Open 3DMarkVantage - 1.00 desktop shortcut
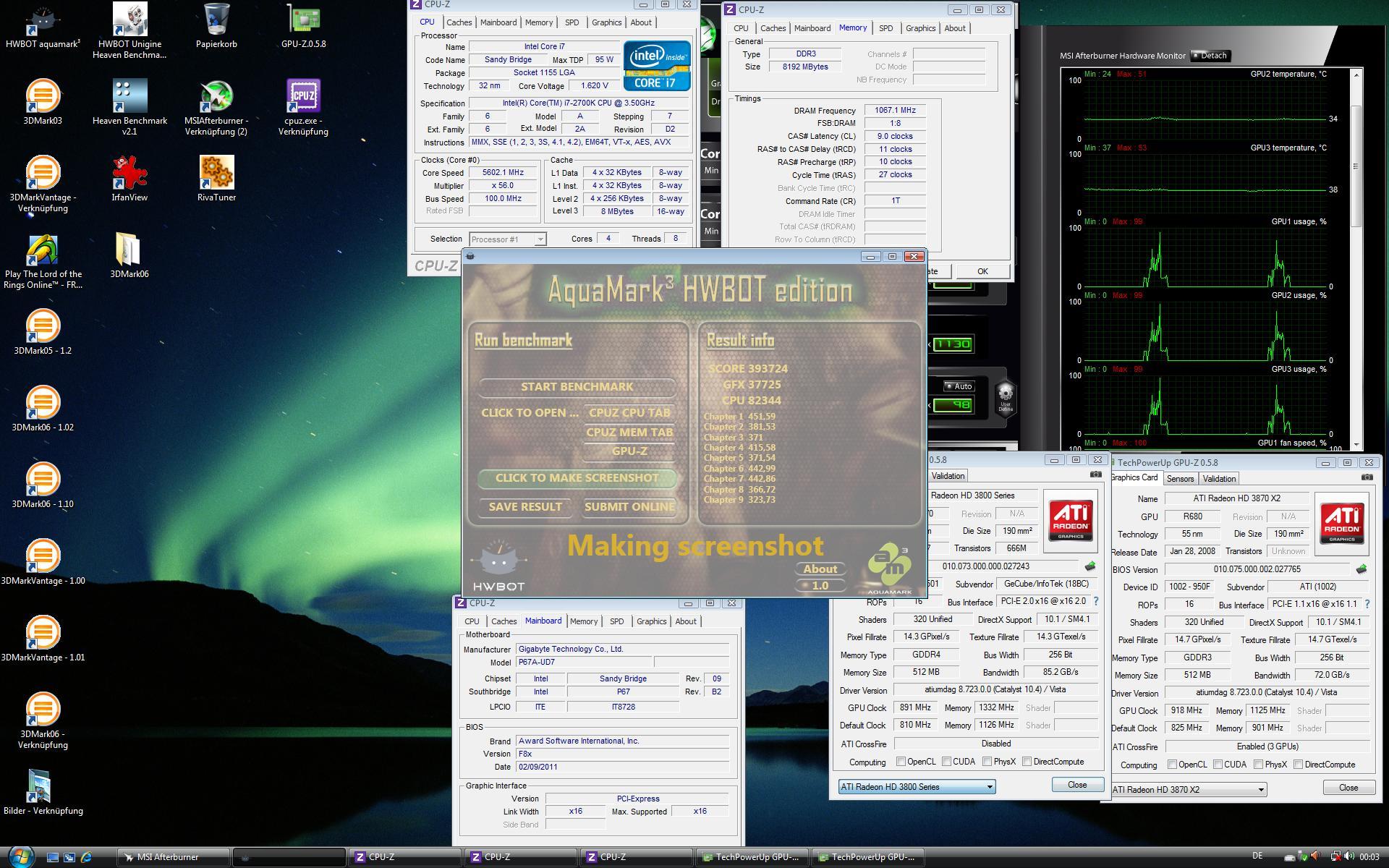The height and width of the screenshot is (868, 1389). pos(43,563)
